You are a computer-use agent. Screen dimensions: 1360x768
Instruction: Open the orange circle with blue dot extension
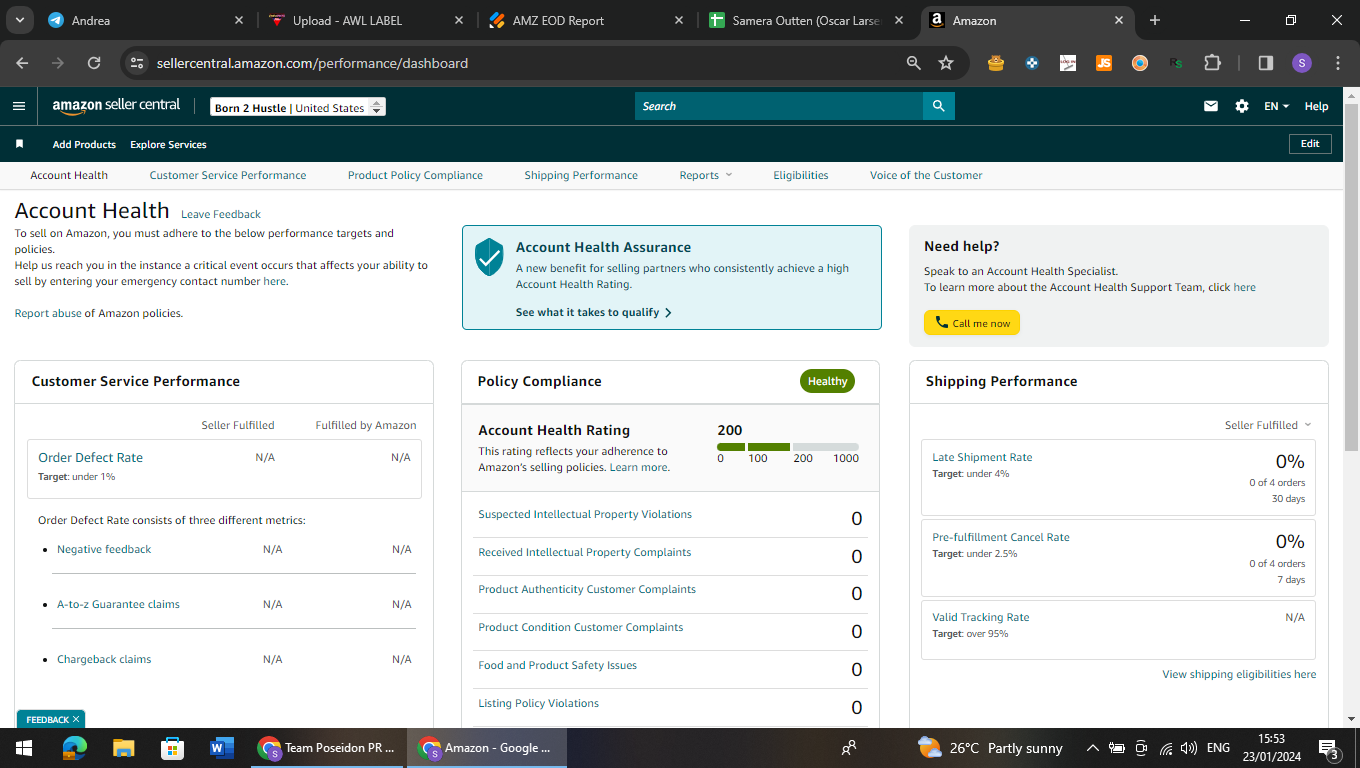tap(1140, 63)
